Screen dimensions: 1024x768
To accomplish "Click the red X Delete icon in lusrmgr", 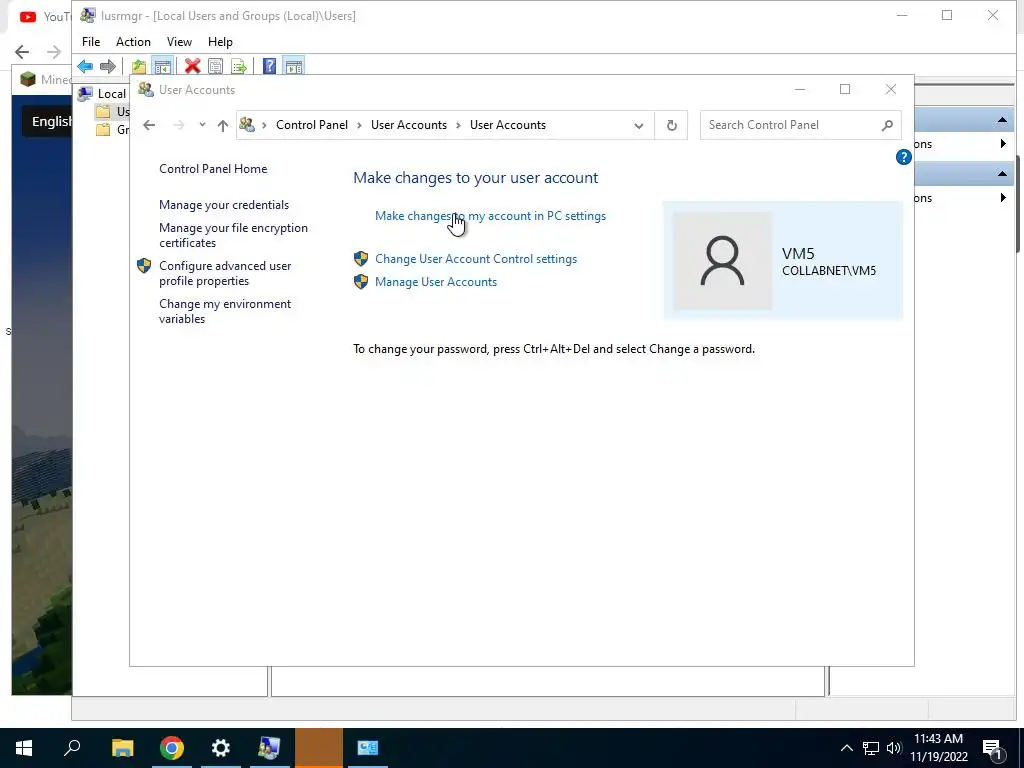I will 192,66.
